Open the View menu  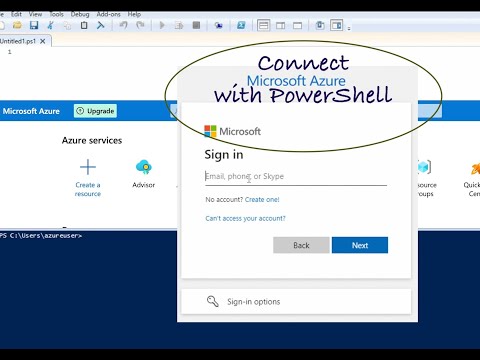pos(35,14)
